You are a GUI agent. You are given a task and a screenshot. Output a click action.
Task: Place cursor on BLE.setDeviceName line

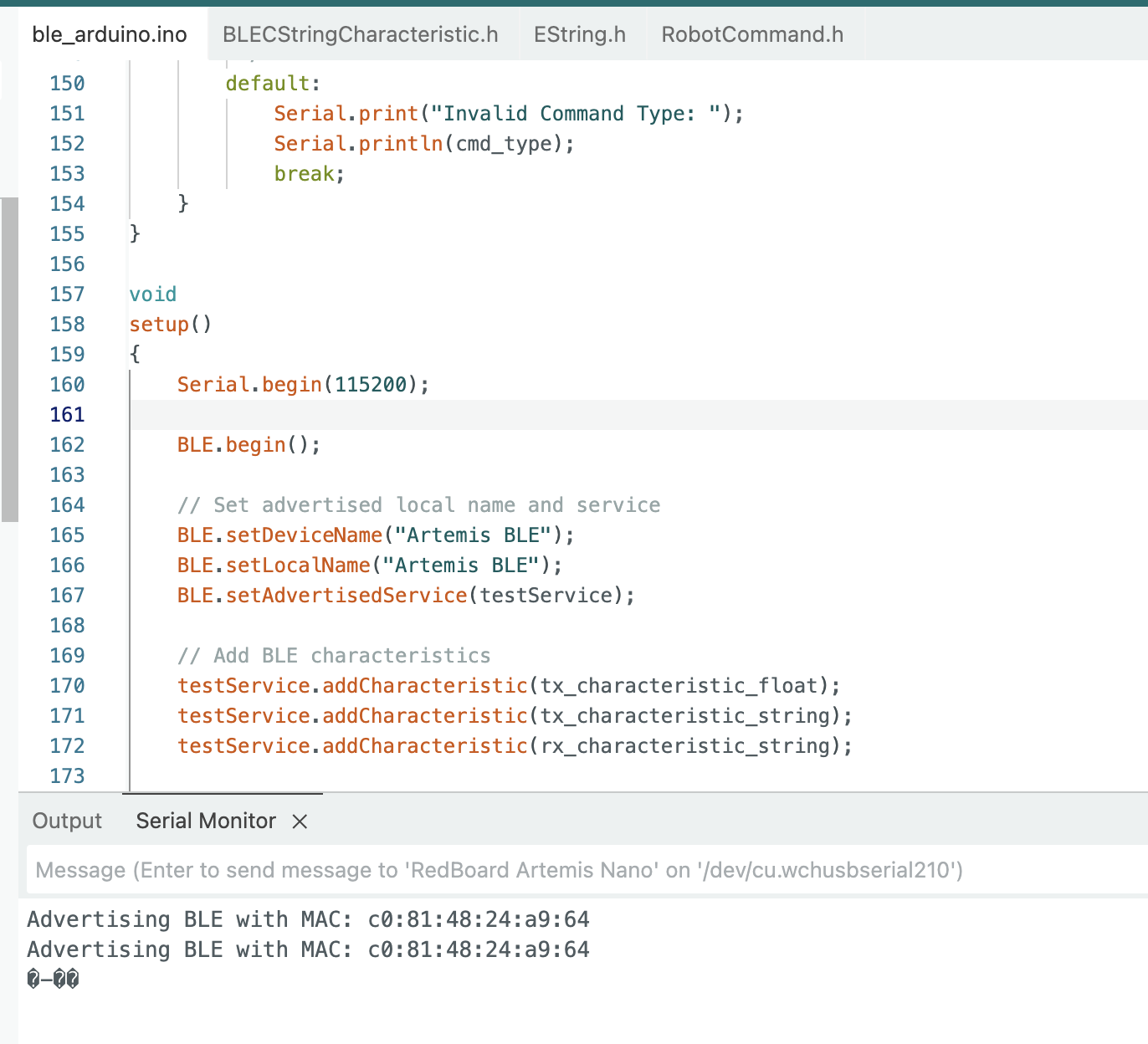(x=375, y=535)
